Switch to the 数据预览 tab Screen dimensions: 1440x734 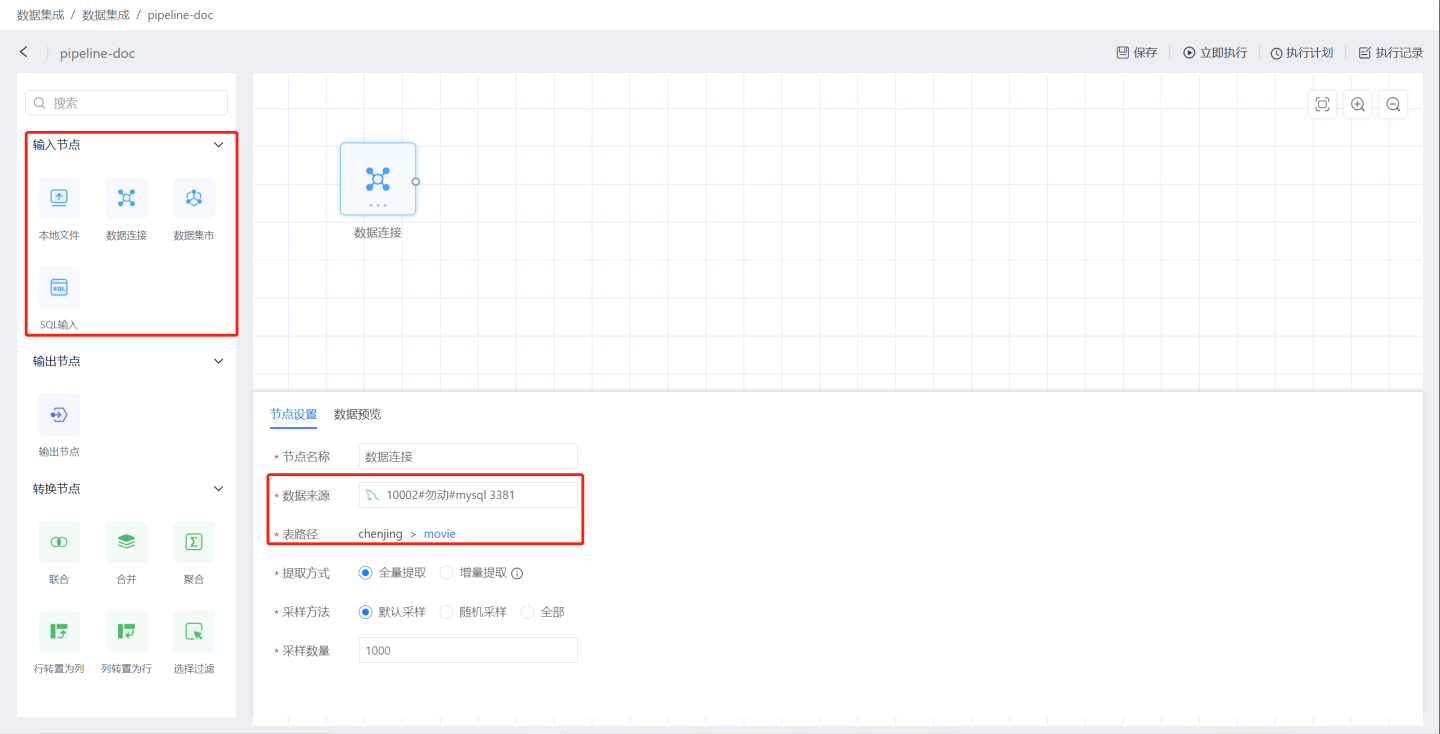pos(357,414)
